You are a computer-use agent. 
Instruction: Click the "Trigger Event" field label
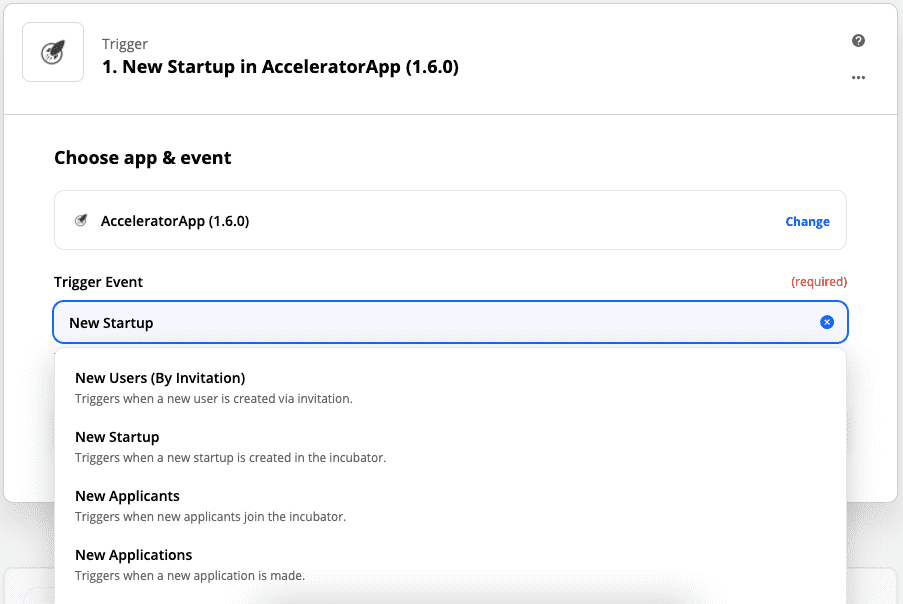click(x=99, y=282)
